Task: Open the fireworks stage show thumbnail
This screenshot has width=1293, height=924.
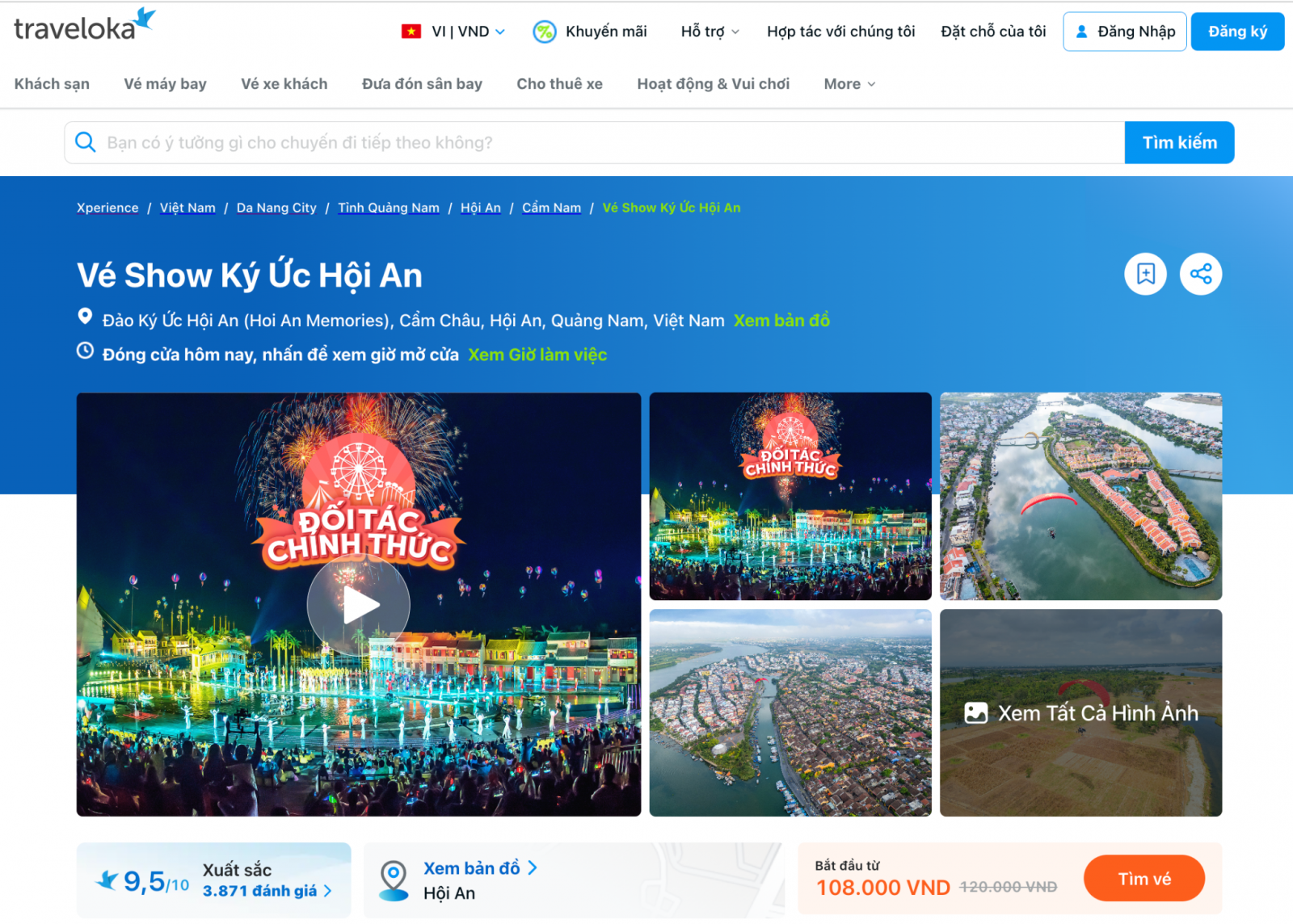Action: 790,496
